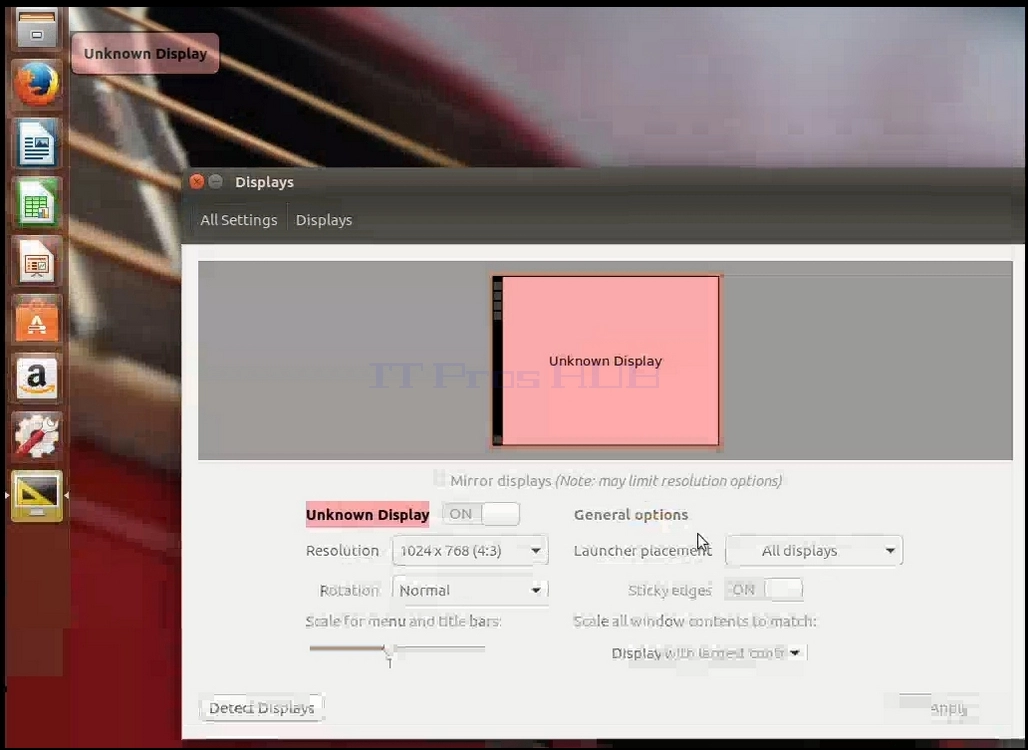Open LibreOffice Impress from the launcher
This screenshot has height=750, width=1028.
(37, 261)
